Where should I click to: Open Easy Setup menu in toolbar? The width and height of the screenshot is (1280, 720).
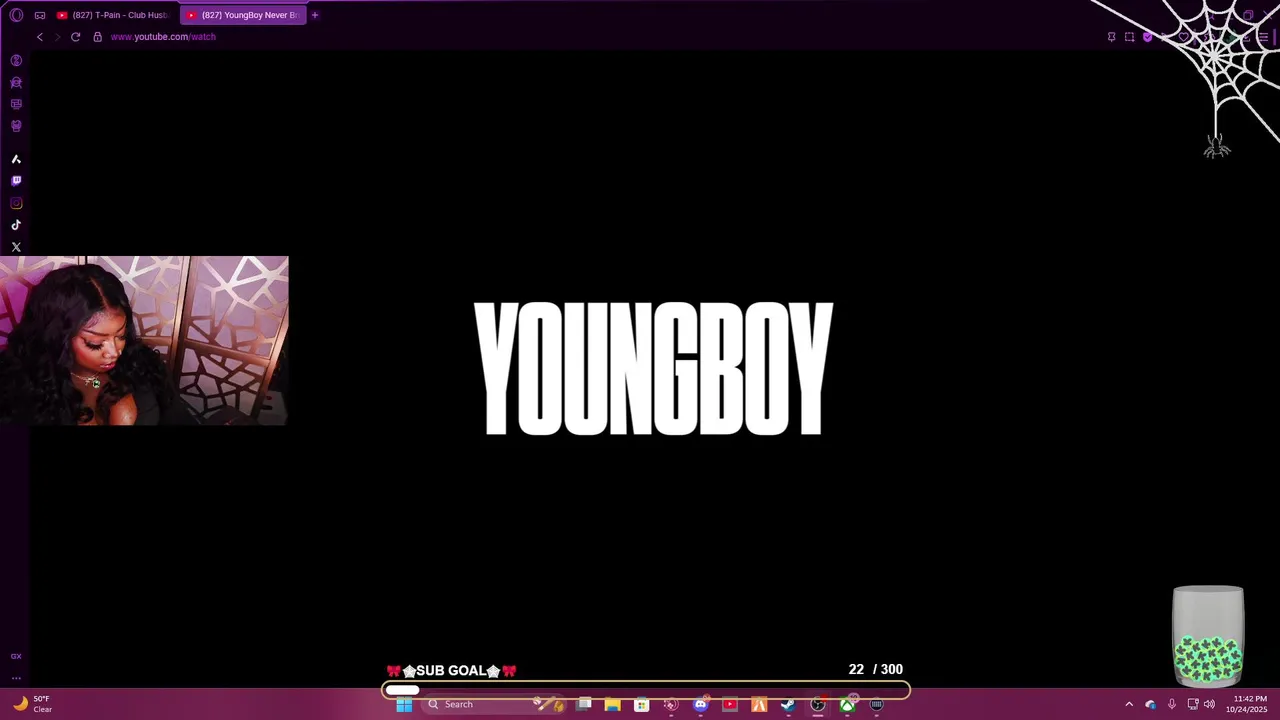(1263, 37)
